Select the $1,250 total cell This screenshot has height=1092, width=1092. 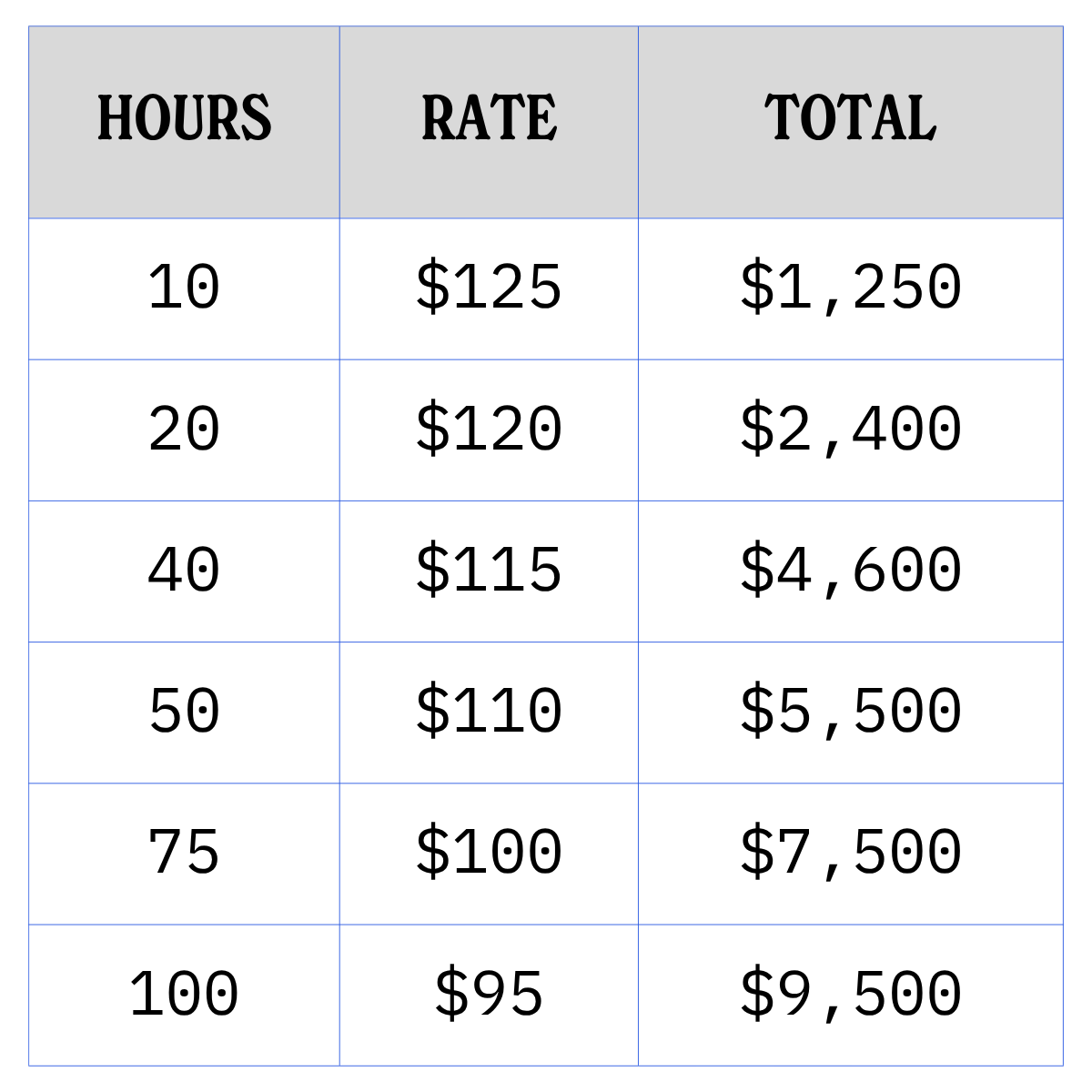[851, 289]
